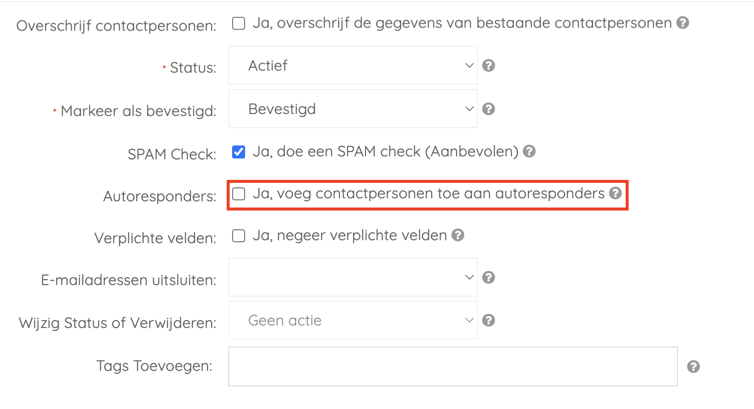Enable overschrijf bestaande contactpersonen checkbox
This screenshot has width=754, height=409.
click(x=239, y=23)
